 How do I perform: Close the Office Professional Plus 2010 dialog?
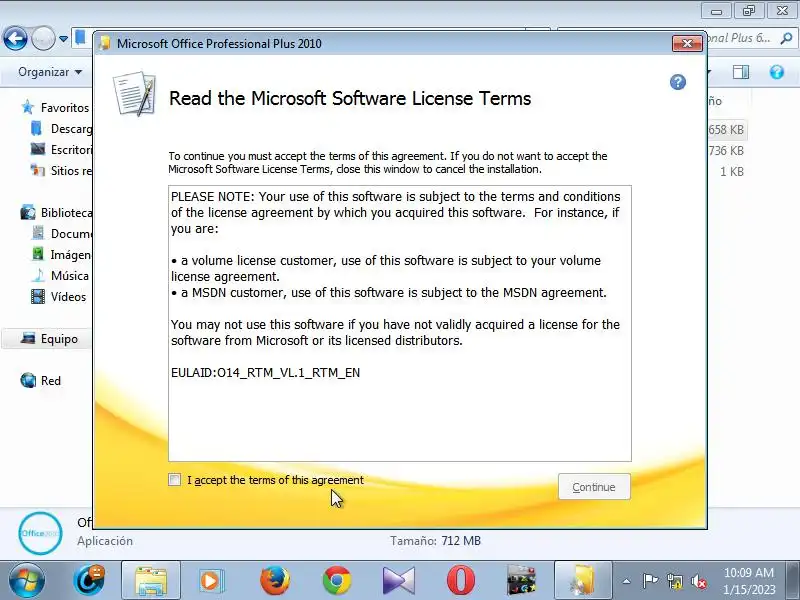click(x=687, y=43)
